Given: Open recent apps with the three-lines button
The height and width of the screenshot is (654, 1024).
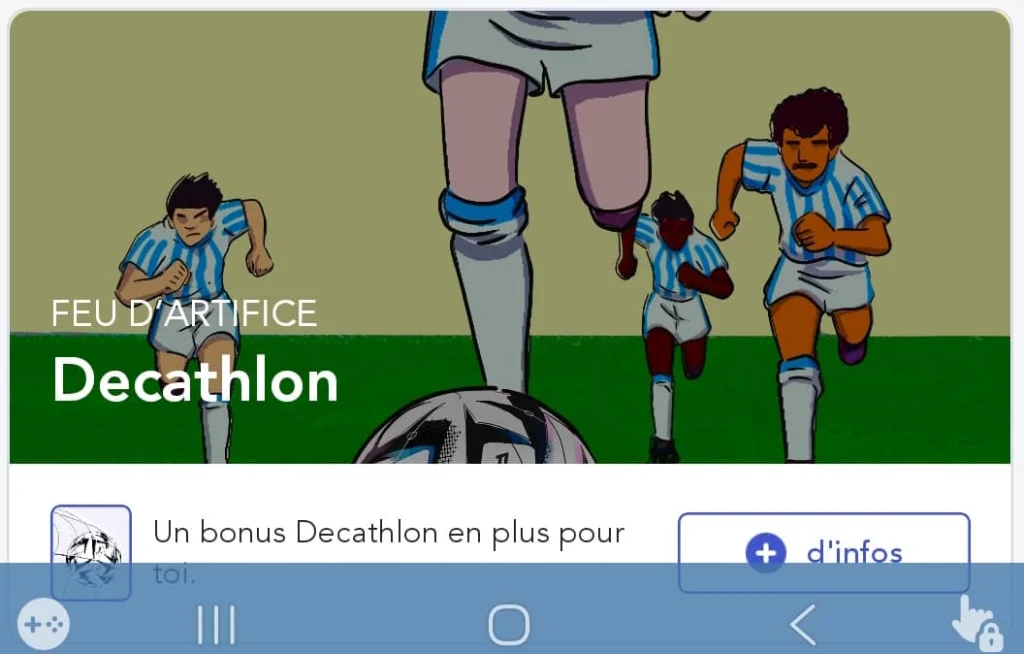Looking at the screenshot, I should (216, 625).
